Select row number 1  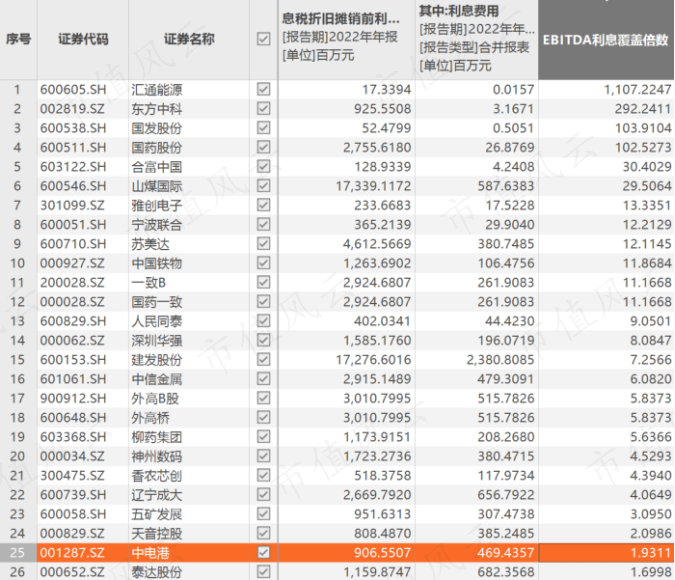tap(17, 90)
